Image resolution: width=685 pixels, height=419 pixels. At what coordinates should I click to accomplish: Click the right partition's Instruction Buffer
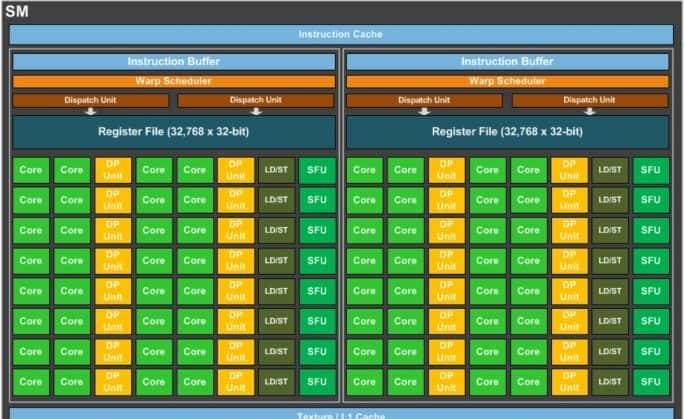(507, 62)
